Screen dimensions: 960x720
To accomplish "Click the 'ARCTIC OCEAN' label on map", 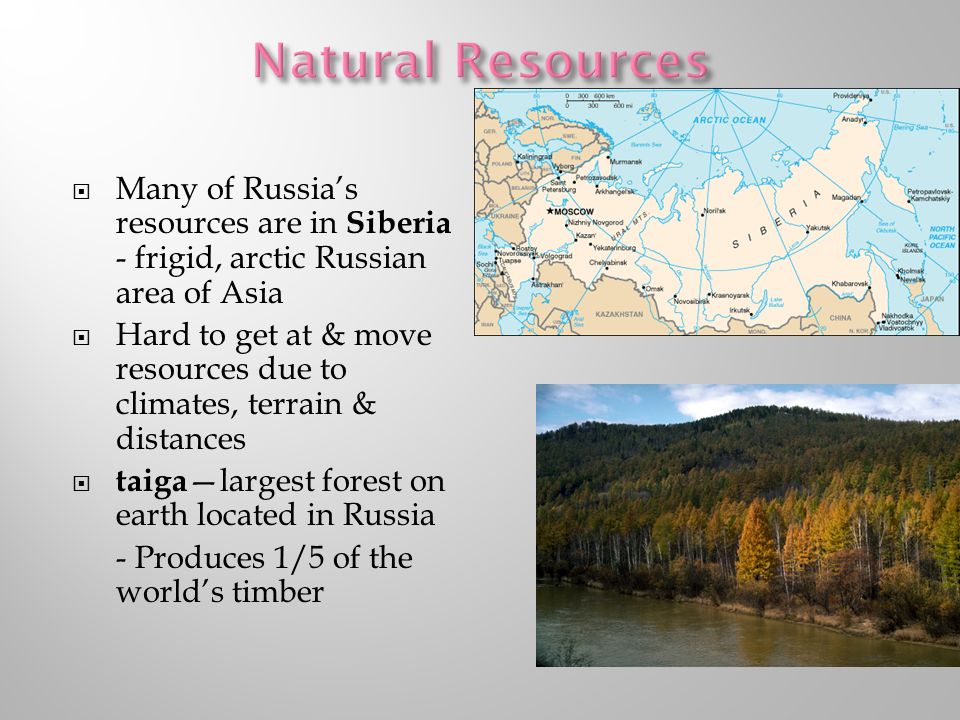I will [x=729, y=120].
